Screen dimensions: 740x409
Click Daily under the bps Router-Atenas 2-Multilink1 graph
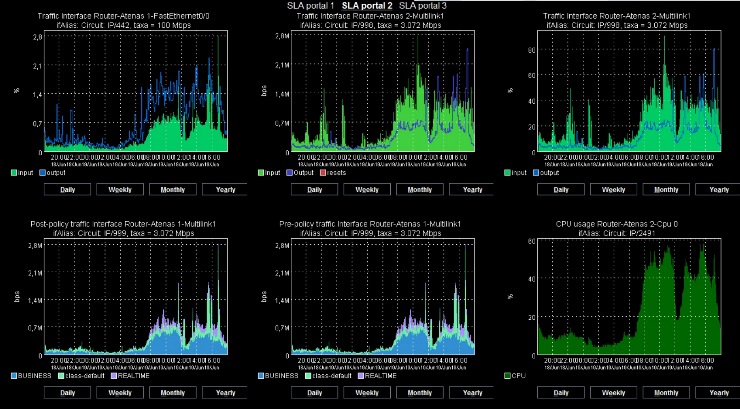click(x=314, y=190)
